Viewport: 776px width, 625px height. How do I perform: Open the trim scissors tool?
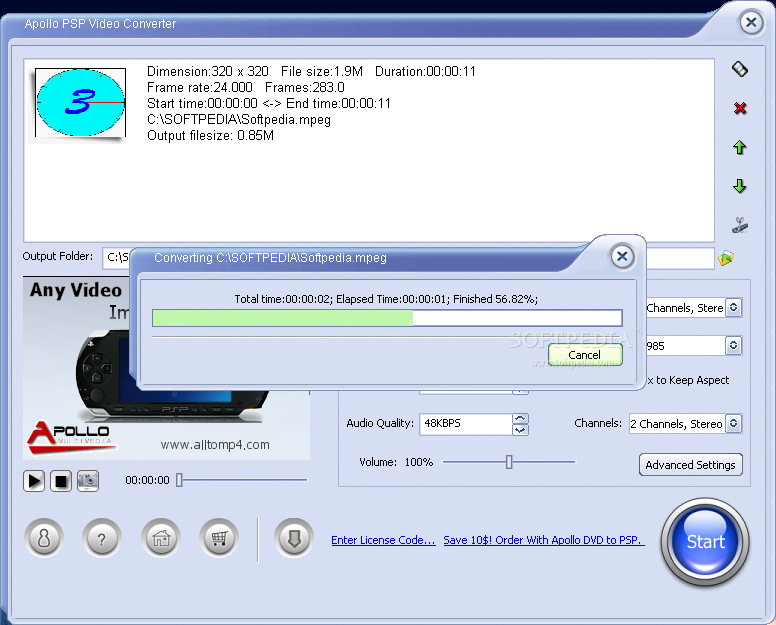[740, 225]
